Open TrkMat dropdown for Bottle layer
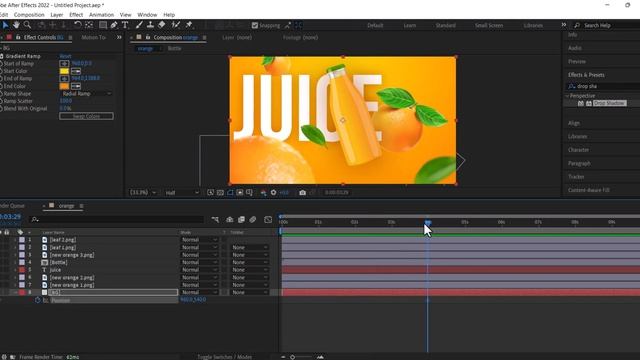Image resolution: width=640 pixels, height=360 pixels. pos(249,262)
